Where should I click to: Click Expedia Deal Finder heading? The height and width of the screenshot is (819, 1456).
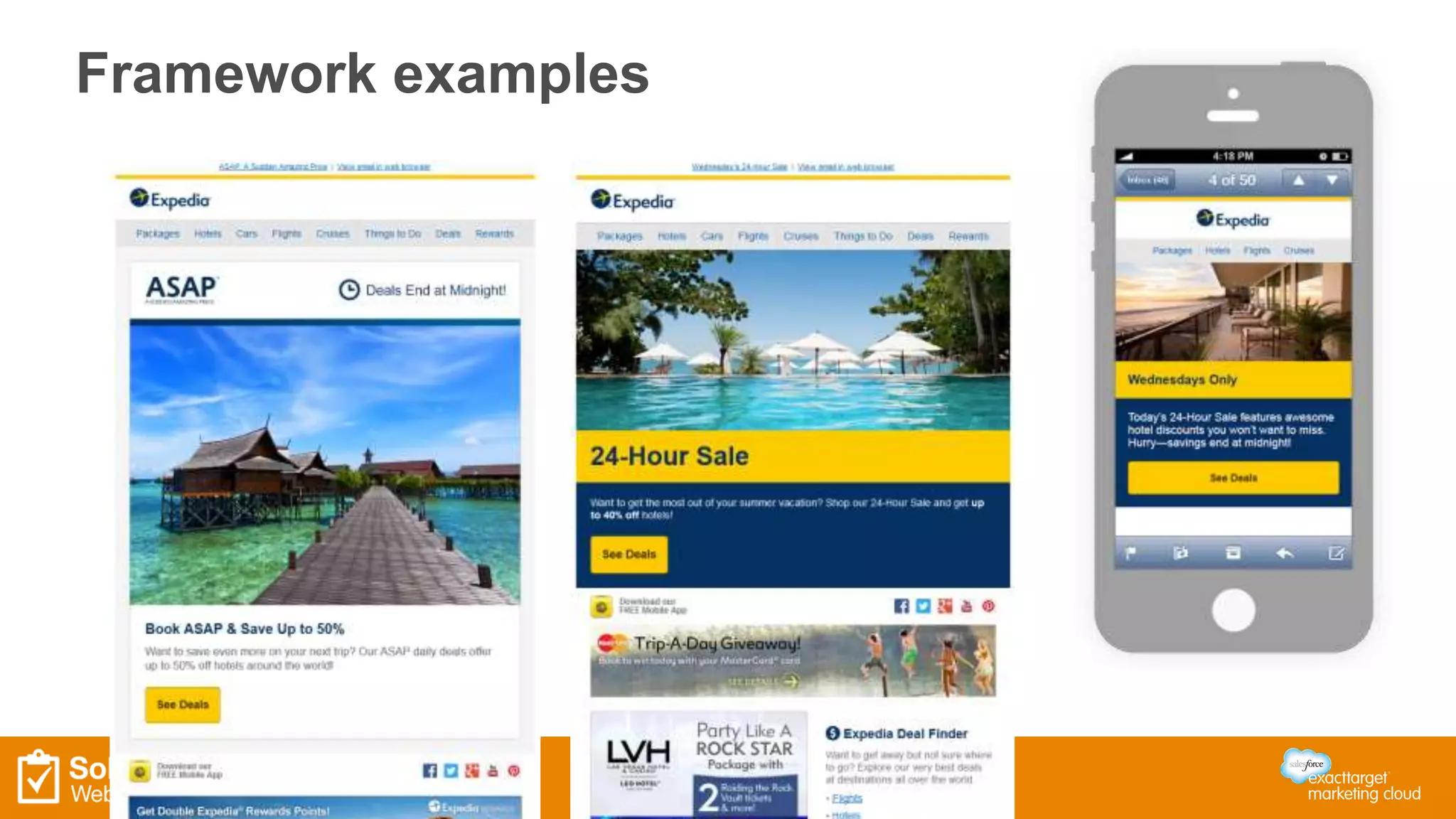(905, 734)
